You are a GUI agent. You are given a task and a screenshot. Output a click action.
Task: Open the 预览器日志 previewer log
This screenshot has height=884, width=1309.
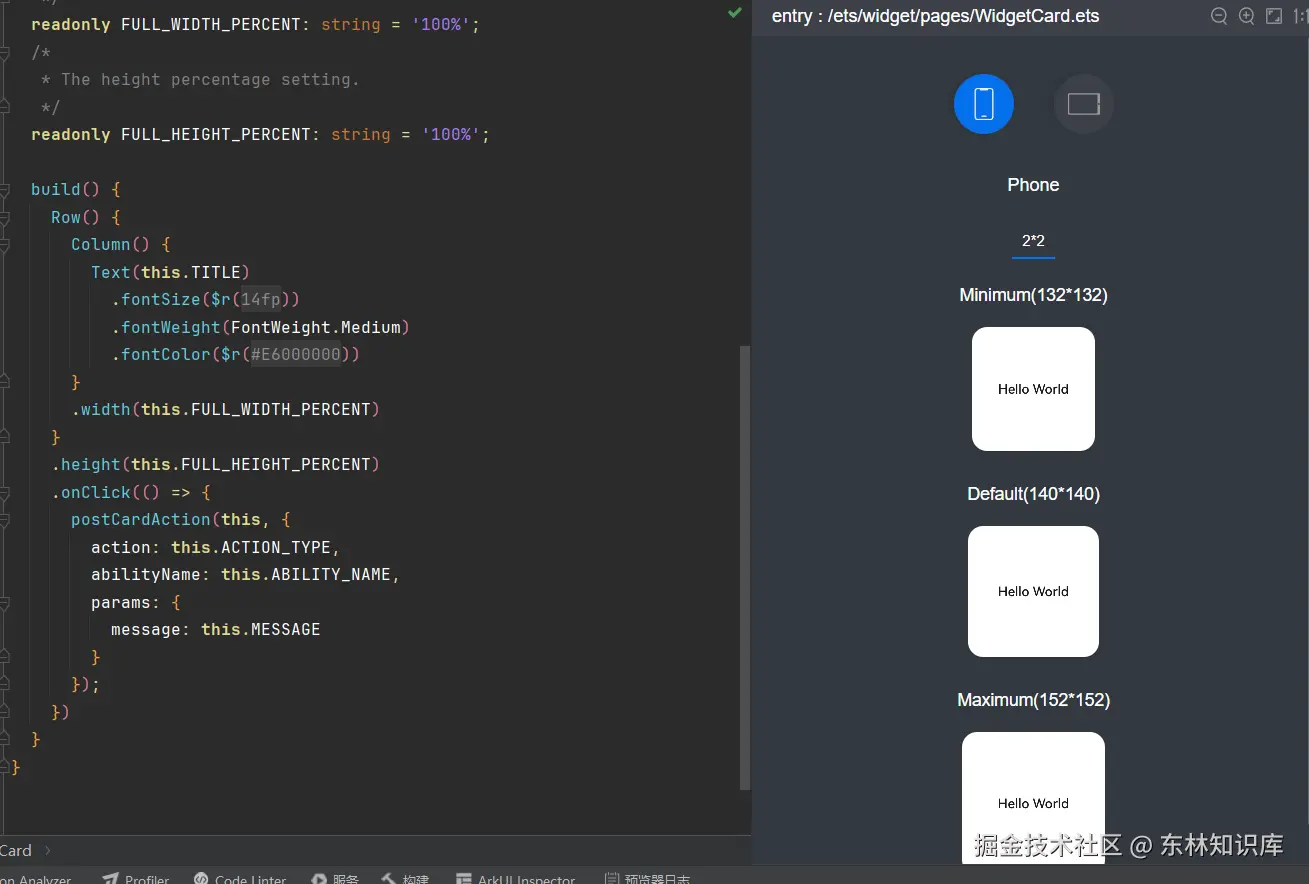(647, 878)
